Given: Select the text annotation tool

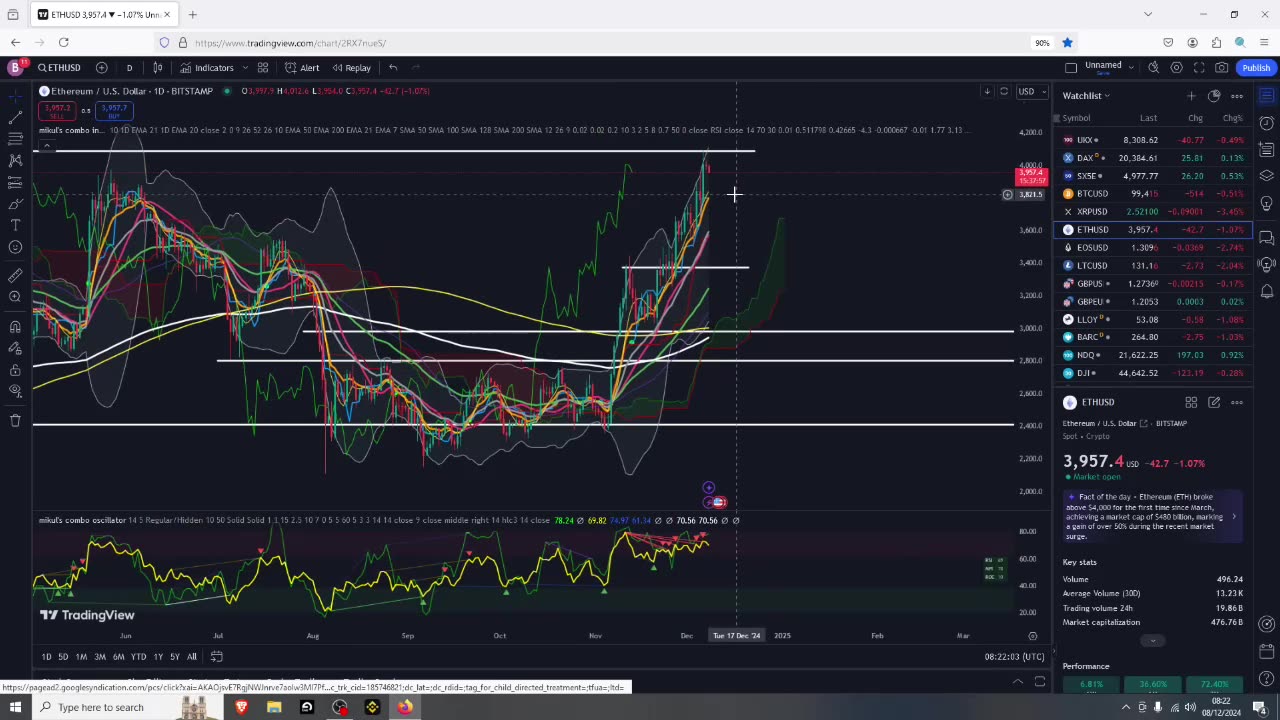Looking at the screenshot, I should (15, 225).
